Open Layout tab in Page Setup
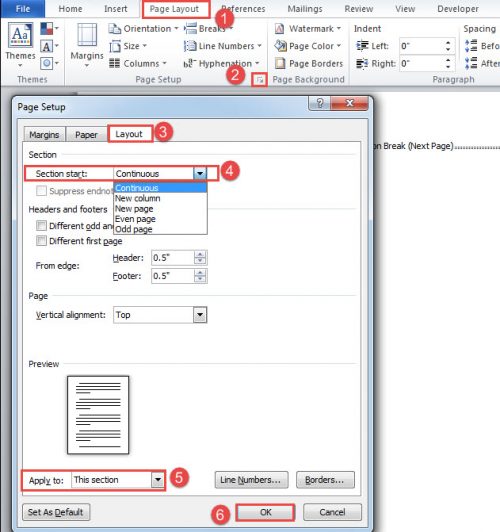 (x=129, y=134)
